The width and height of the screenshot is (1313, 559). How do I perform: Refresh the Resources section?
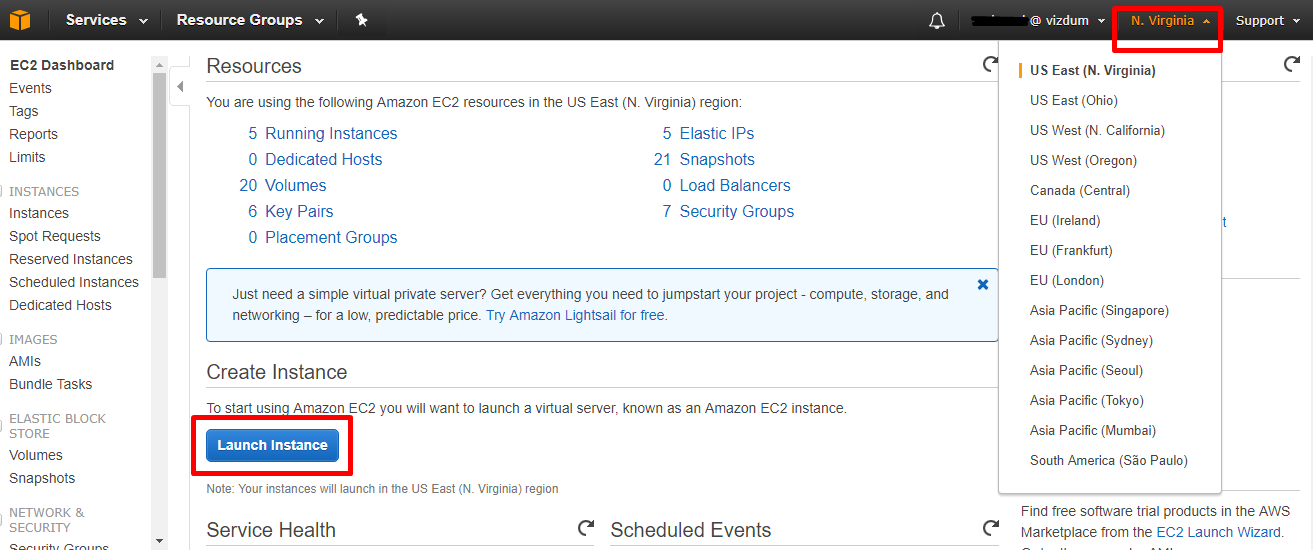[x=990, y=65]
